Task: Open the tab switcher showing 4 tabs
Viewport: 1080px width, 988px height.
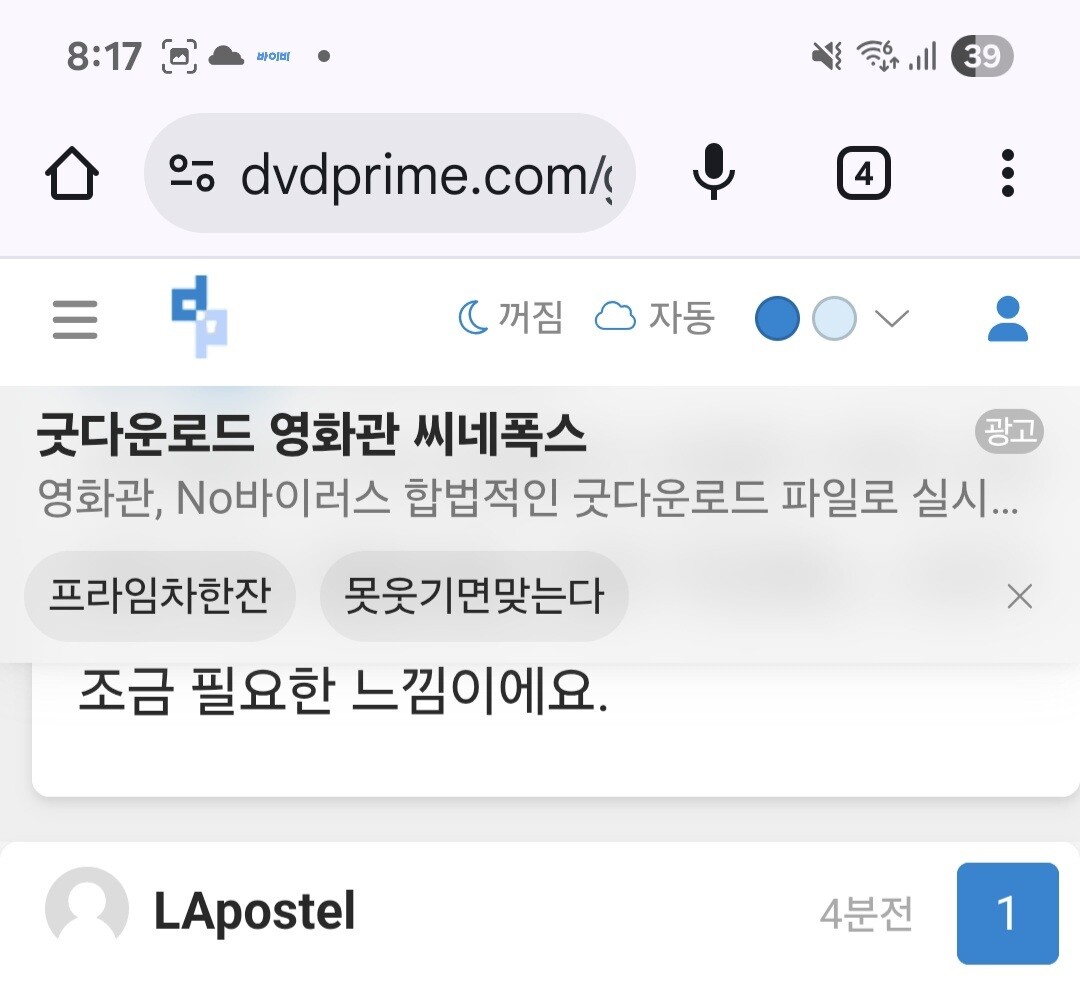Action: pyautogui.click(x=863, y=173)
